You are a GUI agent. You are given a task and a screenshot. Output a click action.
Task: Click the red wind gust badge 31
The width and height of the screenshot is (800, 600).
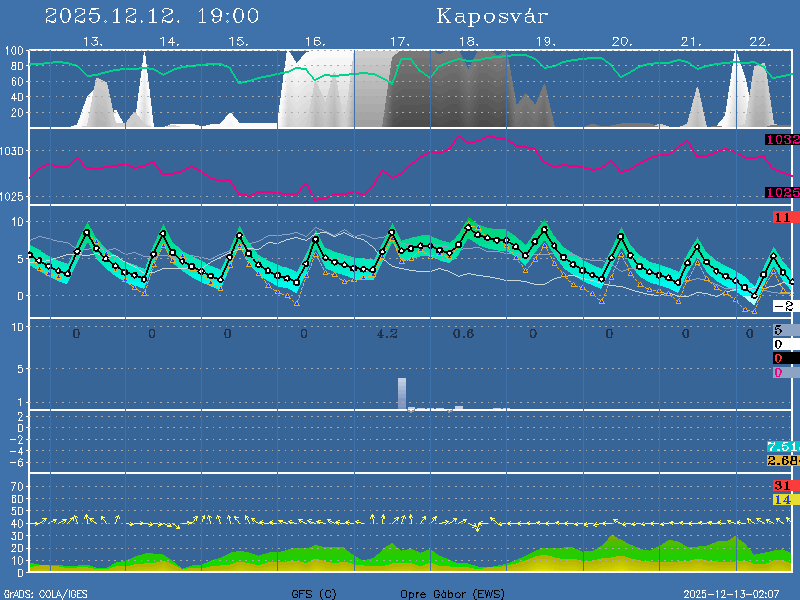pyautogui.click(x=783, y=486)
